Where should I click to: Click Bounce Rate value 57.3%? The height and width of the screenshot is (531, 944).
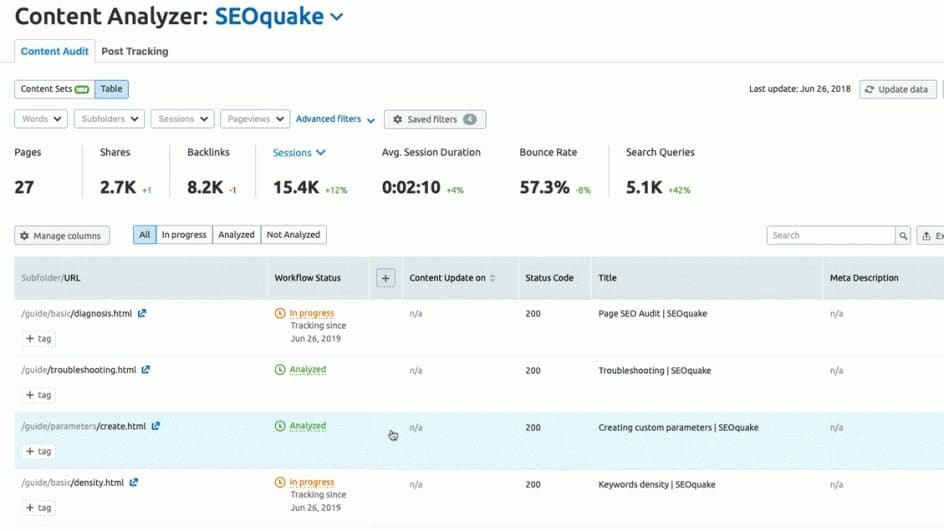click(x=544, y=187)
